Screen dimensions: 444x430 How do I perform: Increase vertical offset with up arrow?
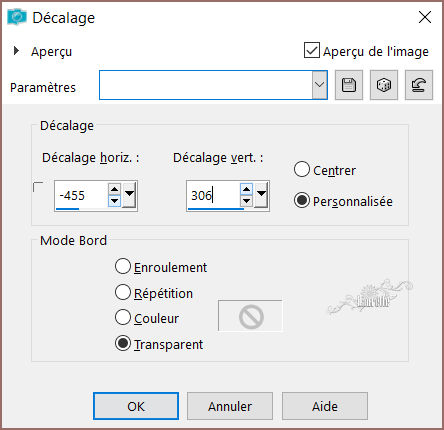pos(246,190)
